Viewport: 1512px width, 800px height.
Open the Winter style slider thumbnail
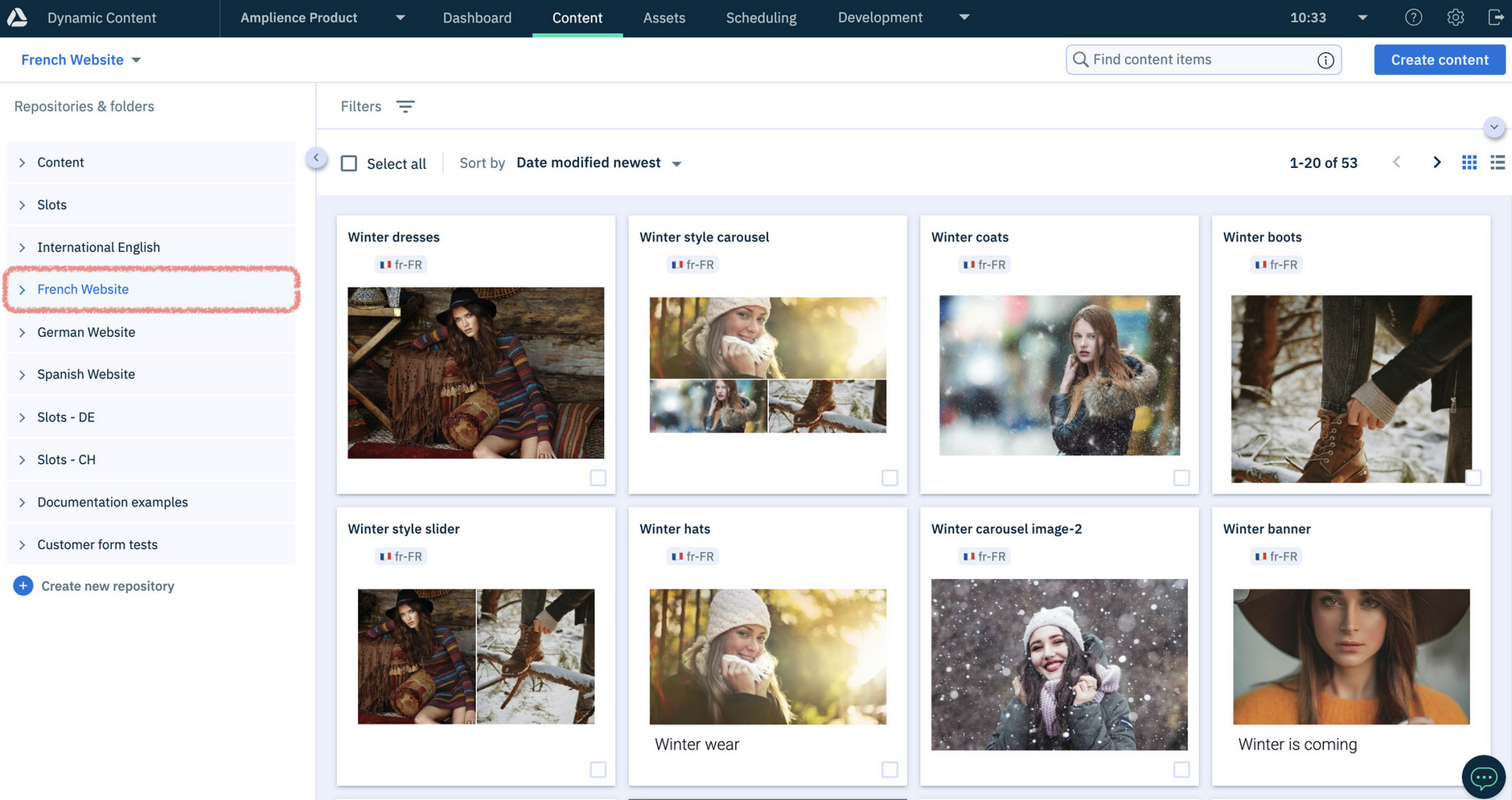476,657
